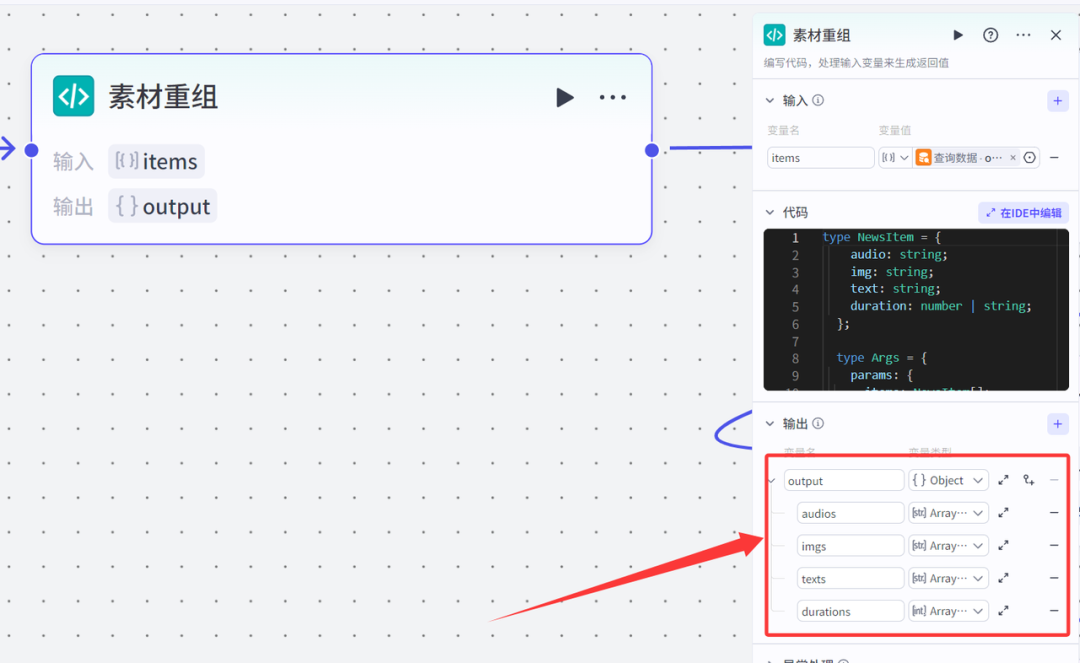The height and width of the screenshot is (663, 1080).
Task: Click the 素材重组 title on canvas card
Action: [x=163, y=96]
